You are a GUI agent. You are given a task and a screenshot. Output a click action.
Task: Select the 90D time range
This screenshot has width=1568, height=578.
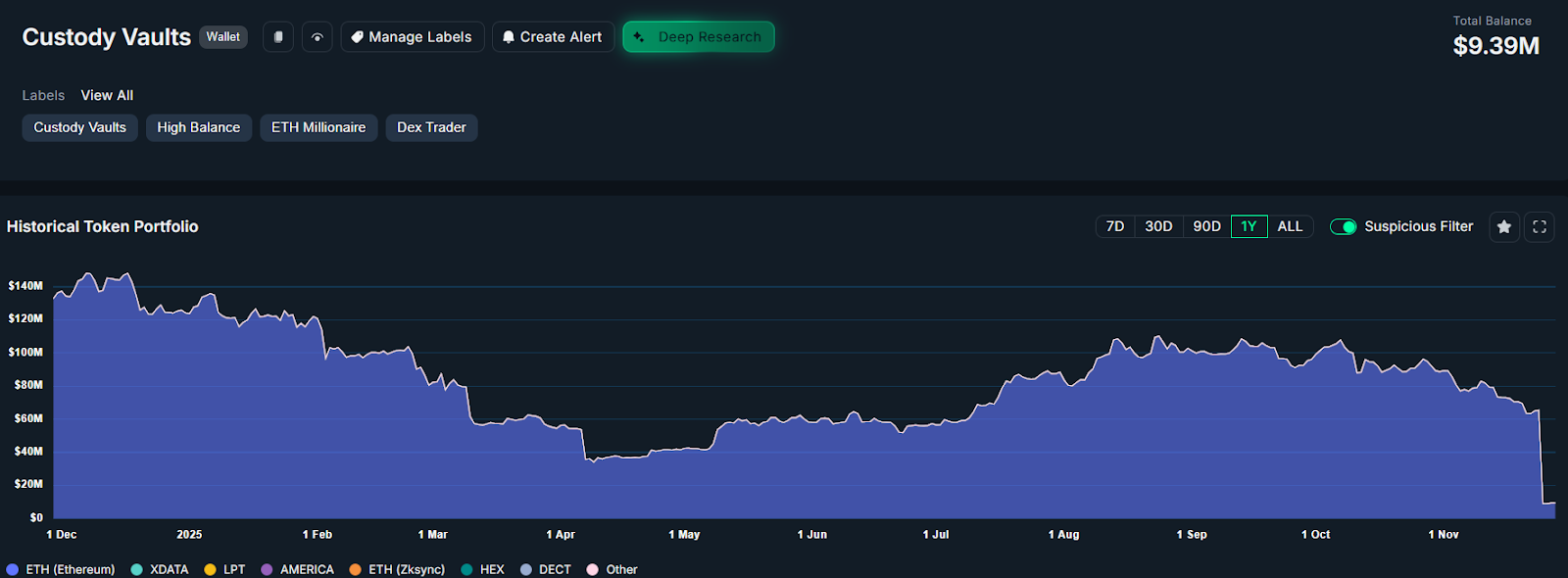[x=1206, y=226]
